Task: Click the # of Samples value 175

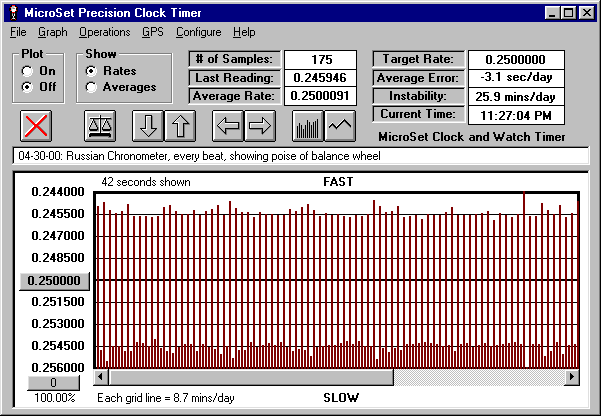Action: tap(321, 60)
